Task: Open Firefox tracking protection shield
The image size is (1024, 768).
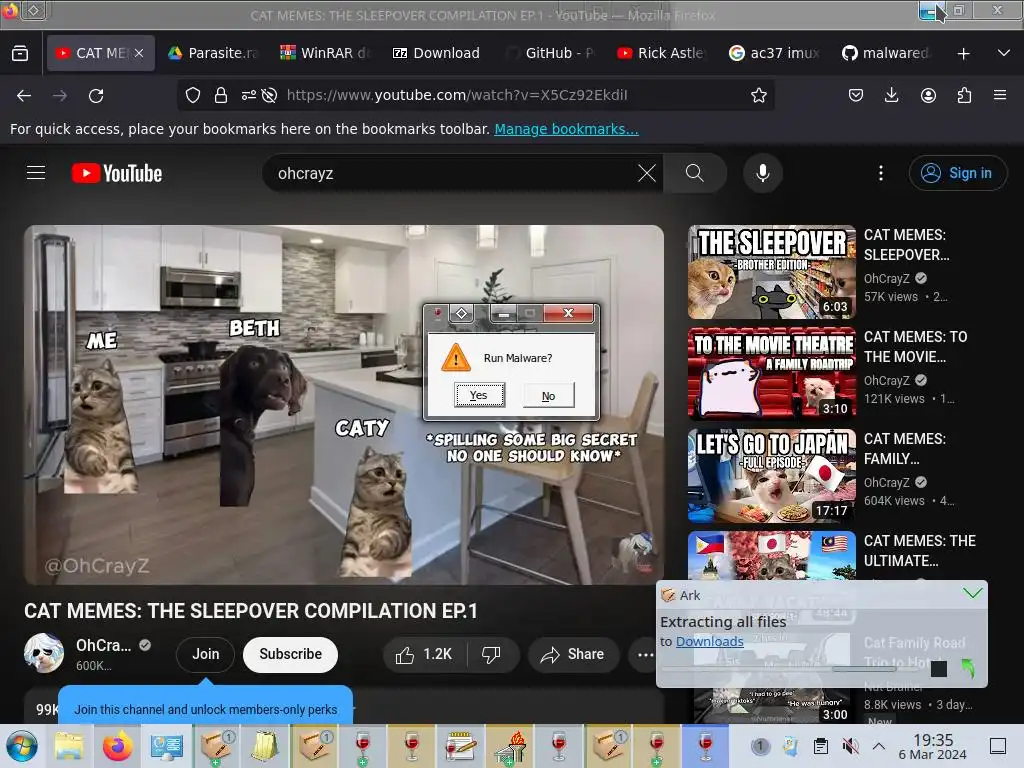Action: 193,95
